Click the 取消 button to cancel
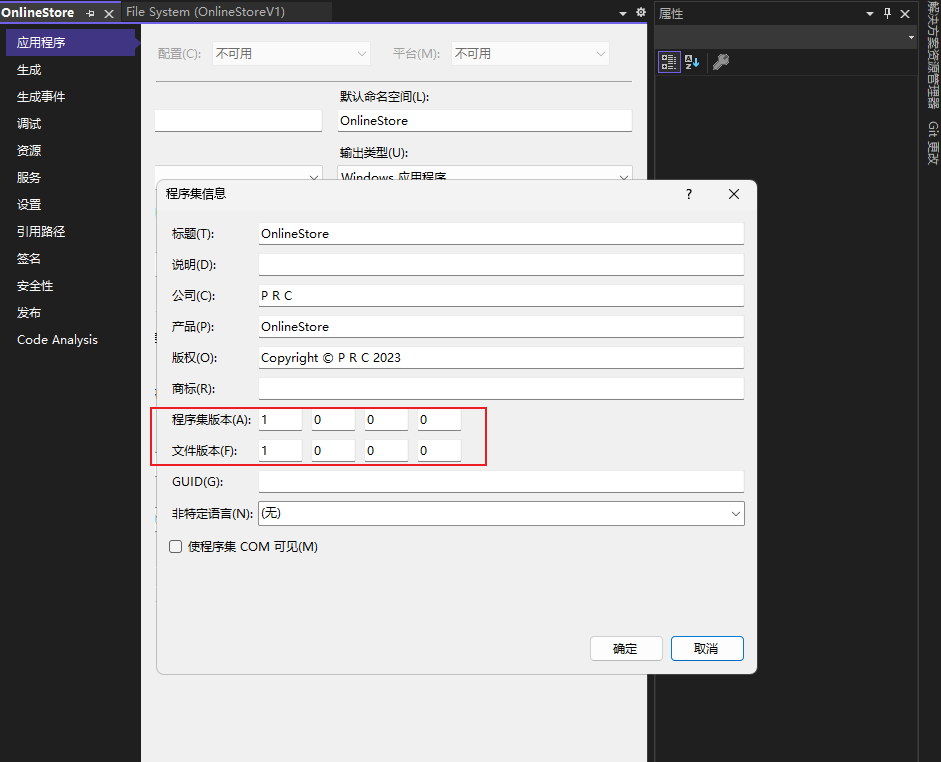The image size is (941, 762). (707, 648)
